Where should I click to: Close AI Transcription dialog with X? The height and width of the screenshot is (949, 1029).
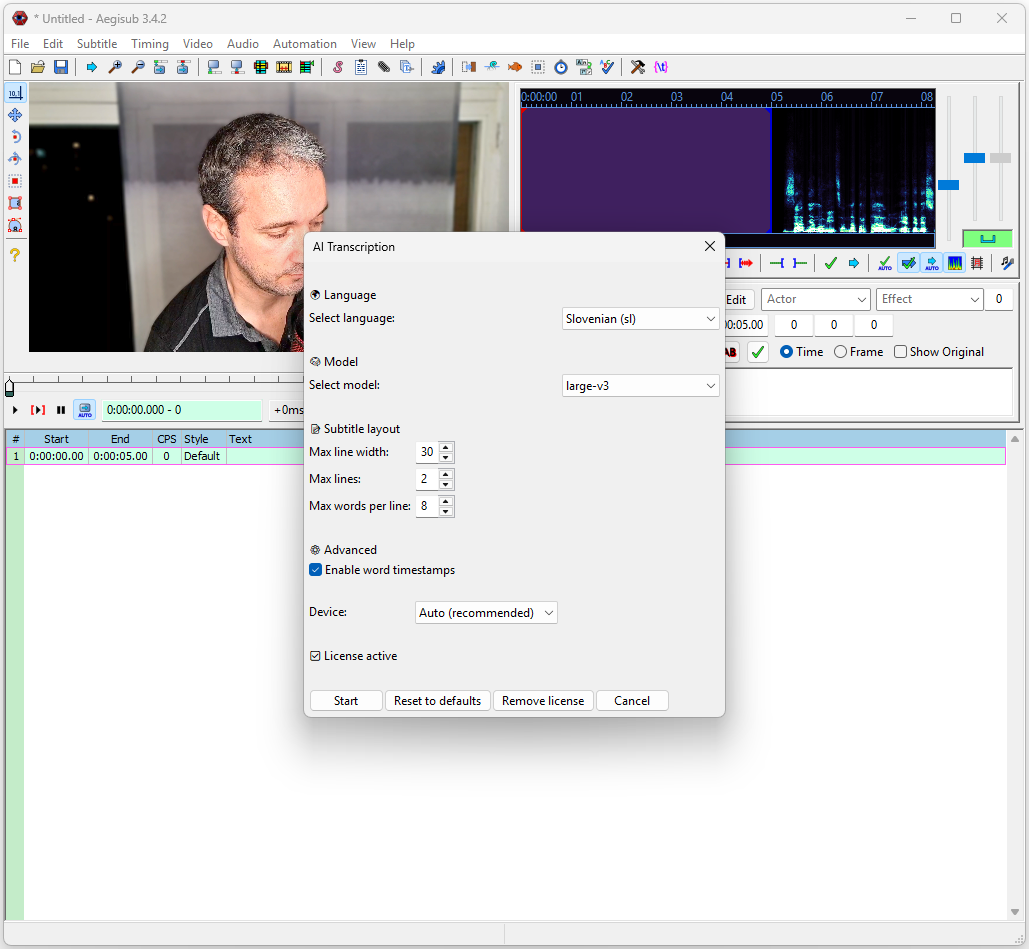point(709,246)
